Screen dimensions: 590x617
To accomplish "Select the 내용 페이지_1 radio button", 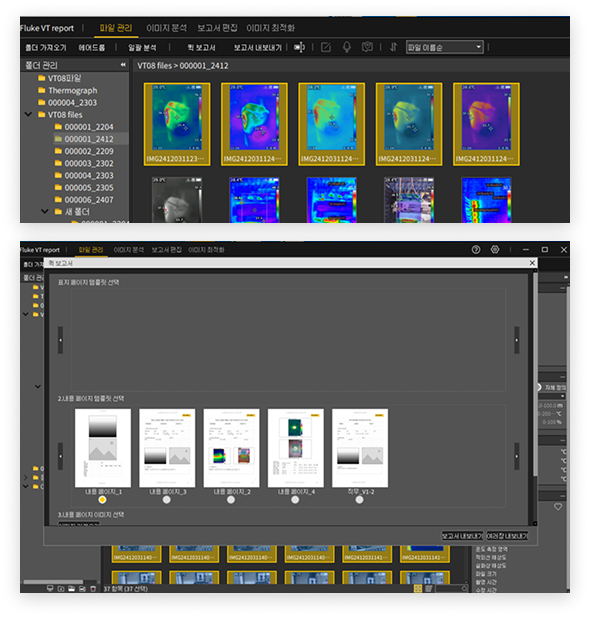I will (x=102, y=500).
